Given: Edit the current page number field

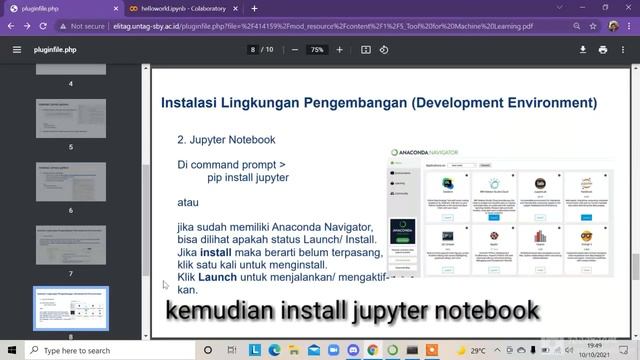Looking at the screenshot, I should pyautogui.click(x=253, y=50).
